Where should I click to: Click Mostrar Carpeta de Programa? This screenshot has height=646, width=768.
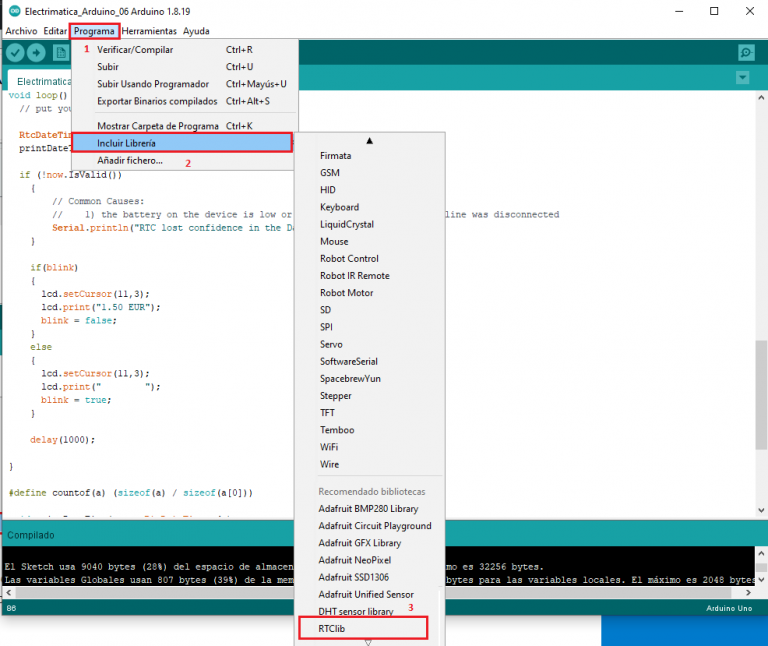[x=158, y=126]
